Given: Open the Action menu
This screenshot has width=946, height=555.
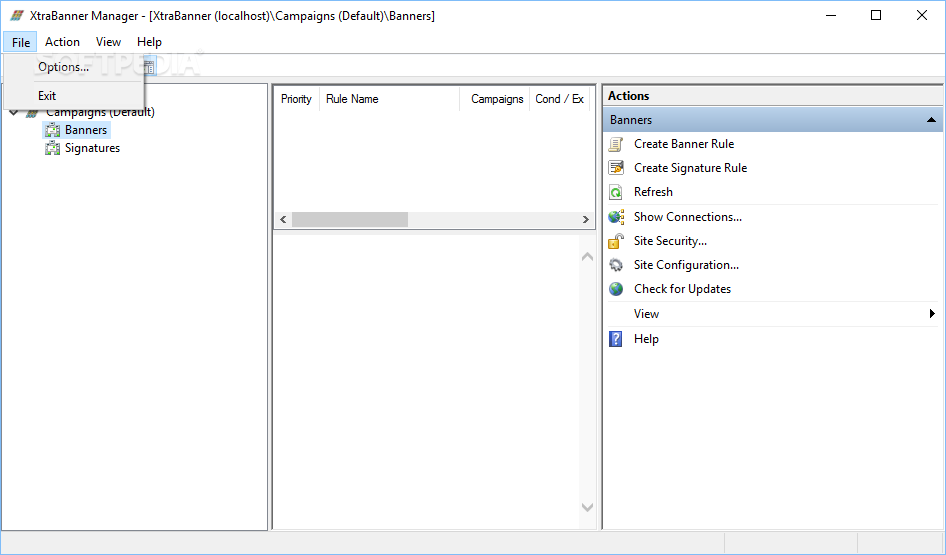Looking at the screenshot, I should coord(62,42).
